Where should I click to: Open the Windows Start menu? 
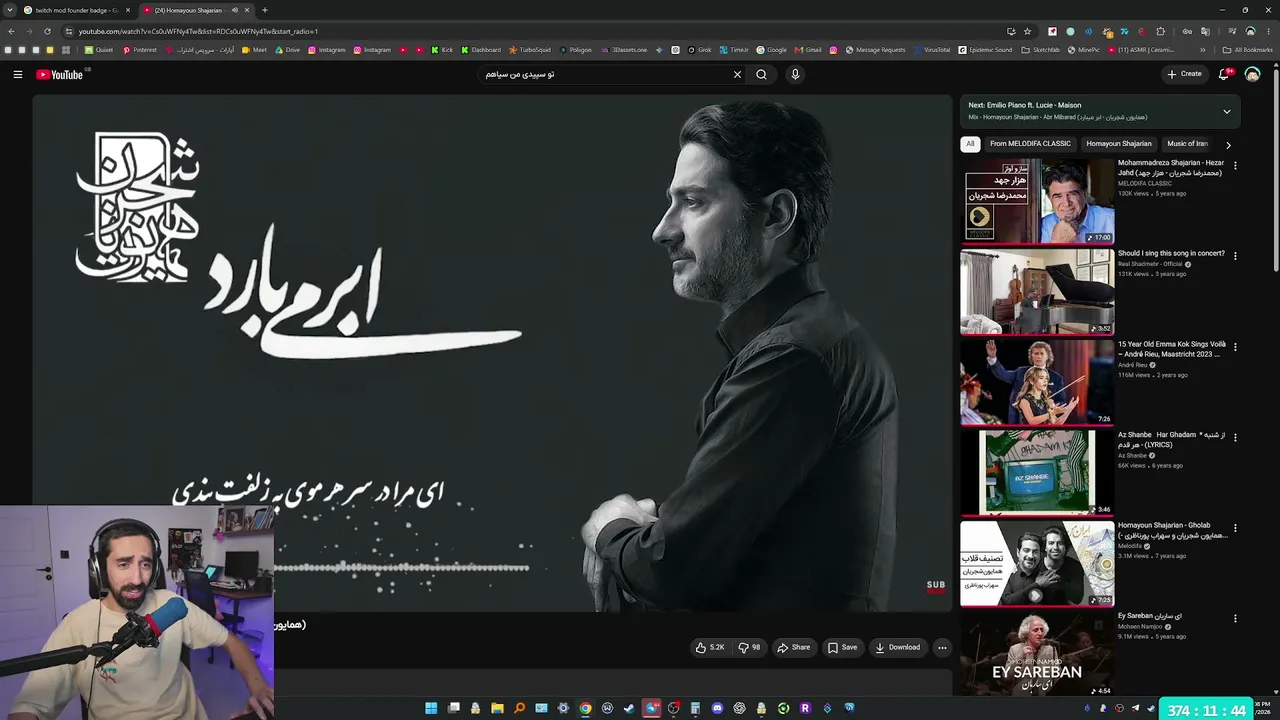pos(431,708)
